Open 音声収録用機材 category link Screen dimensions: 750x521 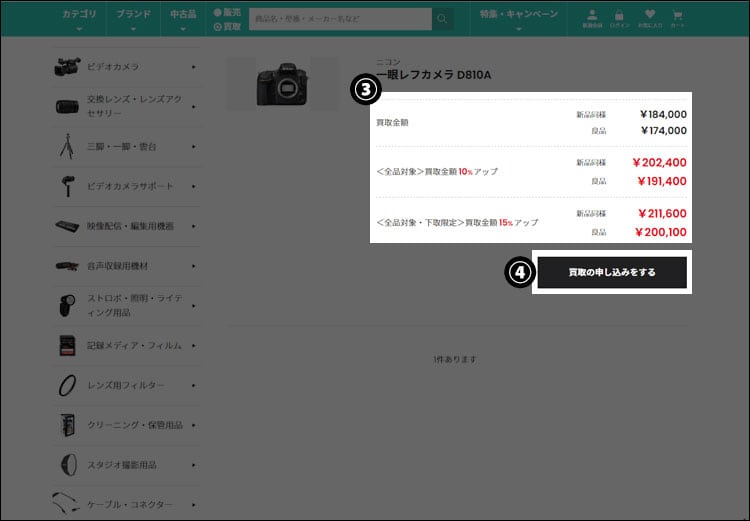(117, 266)
